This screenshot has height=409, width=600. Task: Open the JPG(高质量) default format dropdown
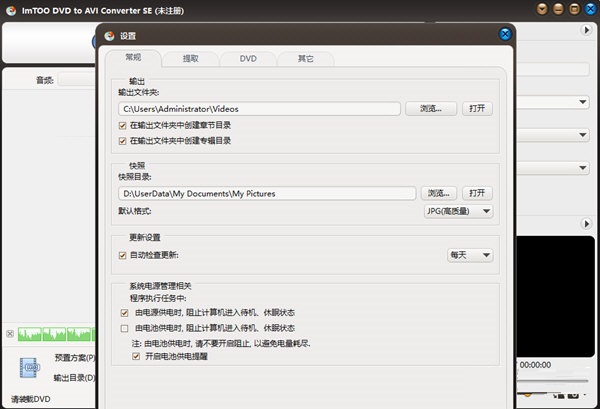(458, 211)
